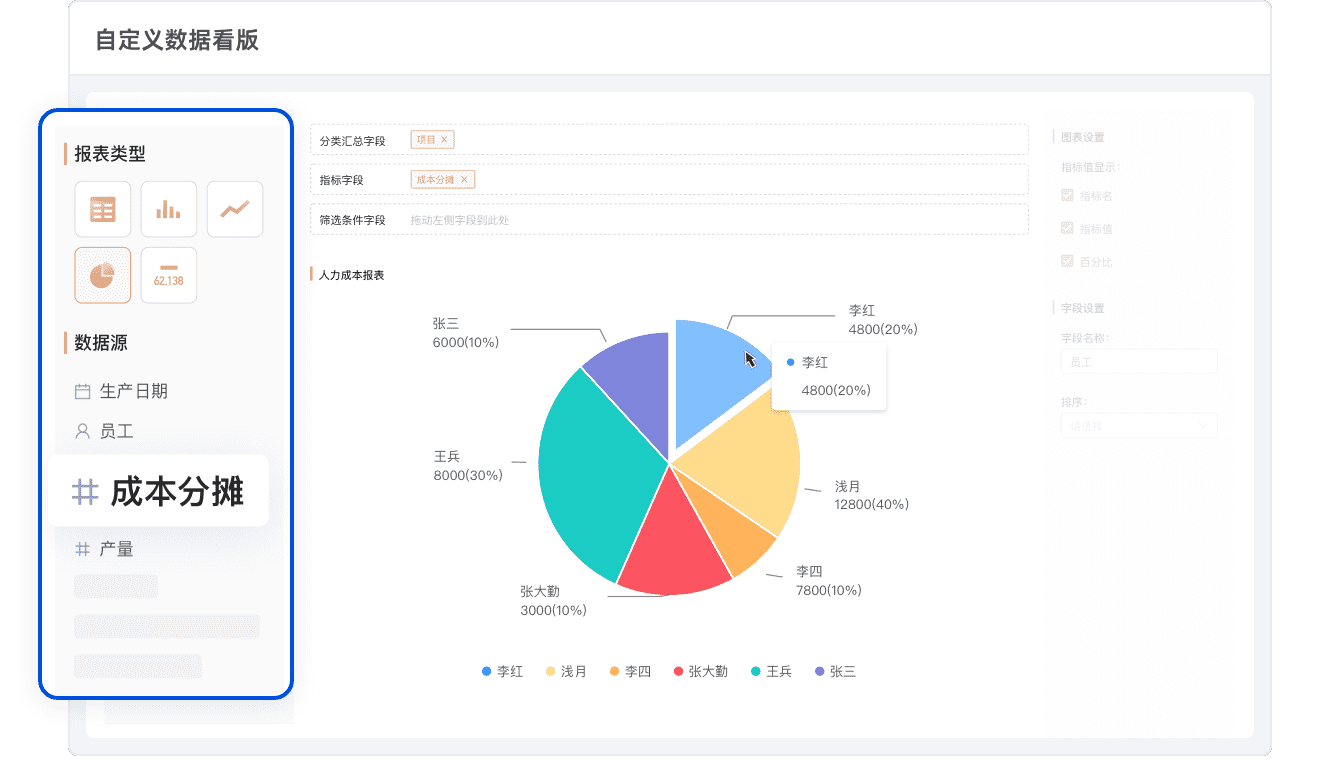Click the person icon beside 员工
The width and height of the screenshot is (1340, 760).
click(83, 432)
